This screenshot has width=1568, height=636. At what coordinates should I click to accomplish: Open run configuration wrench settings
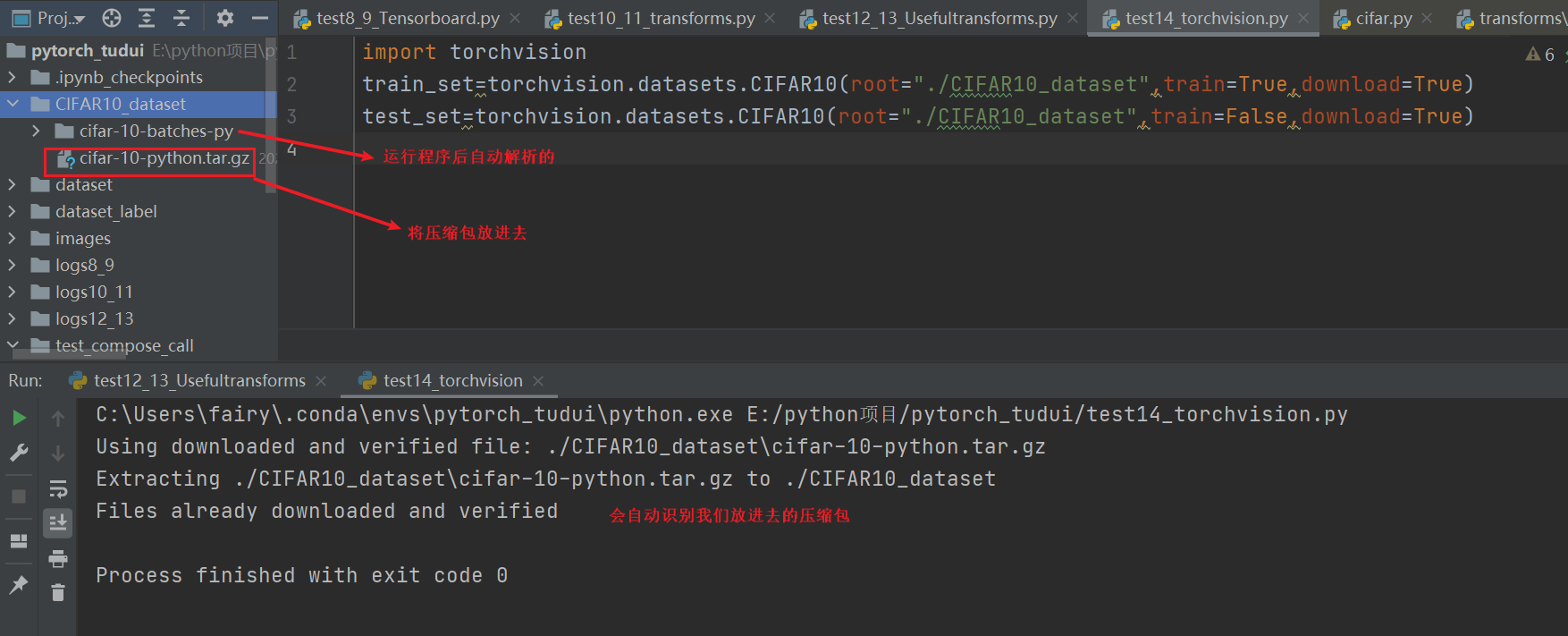point(19,453)
